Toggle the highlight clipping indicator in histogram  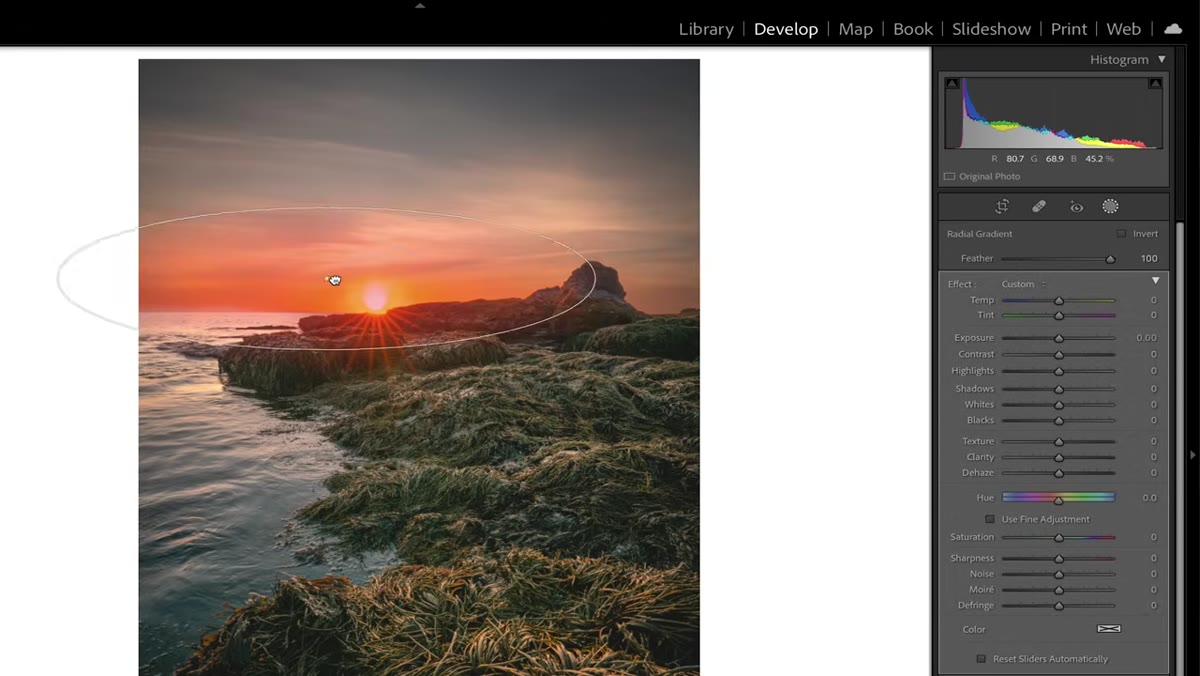[1155, 84]
